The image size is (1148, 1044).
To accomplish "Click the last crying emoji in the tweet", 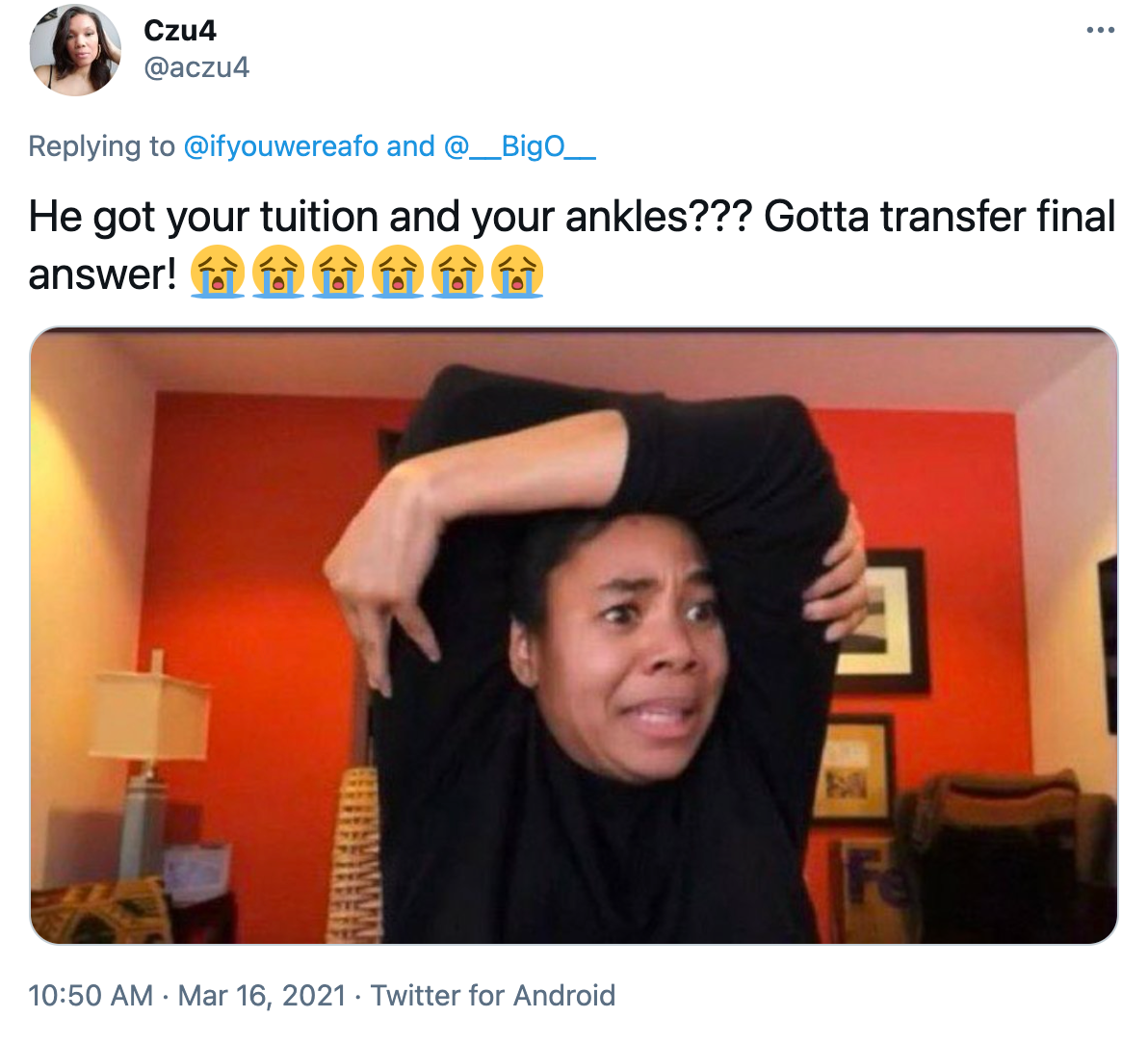I will (517, 273).
